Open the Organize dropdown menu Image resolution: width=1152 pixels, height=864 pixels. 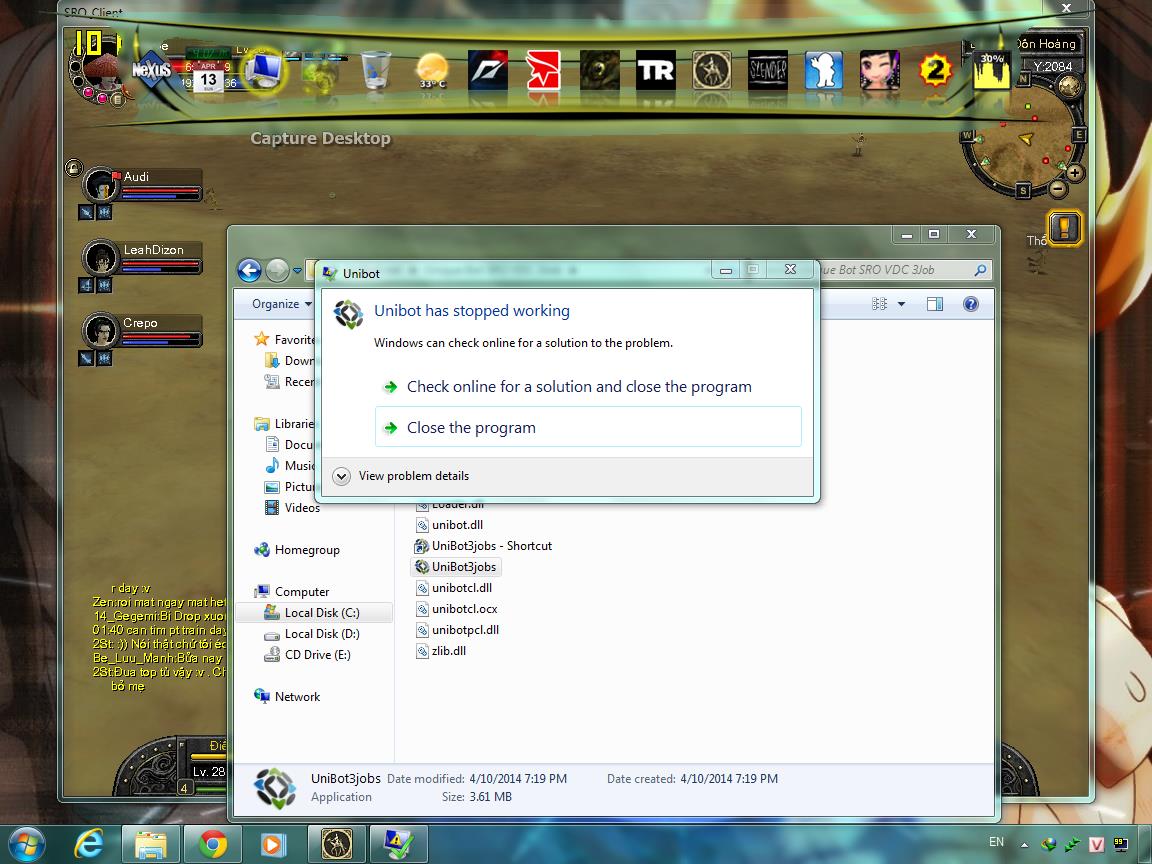coord(281,304)
